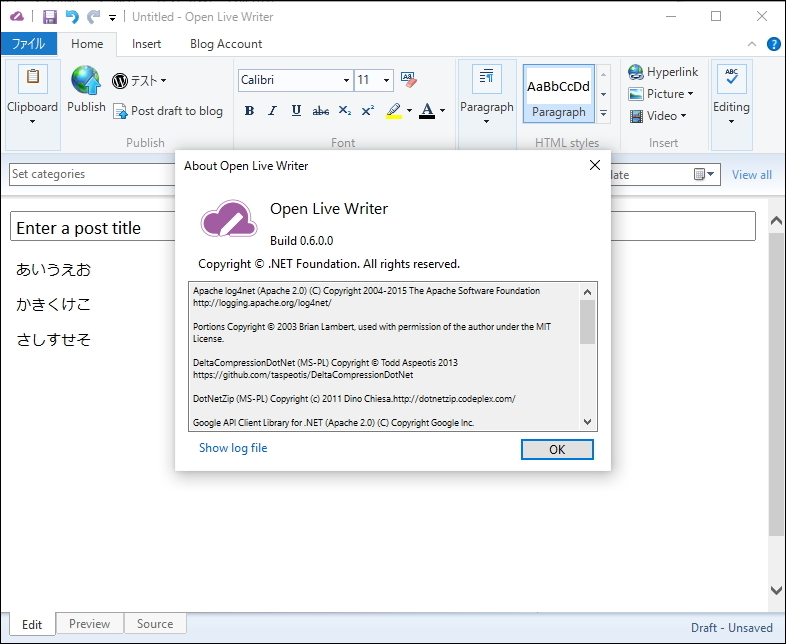The width and height of the screenshot is (786, 644).
Task: Click OK in About dialog
Action: pos(557,450)
